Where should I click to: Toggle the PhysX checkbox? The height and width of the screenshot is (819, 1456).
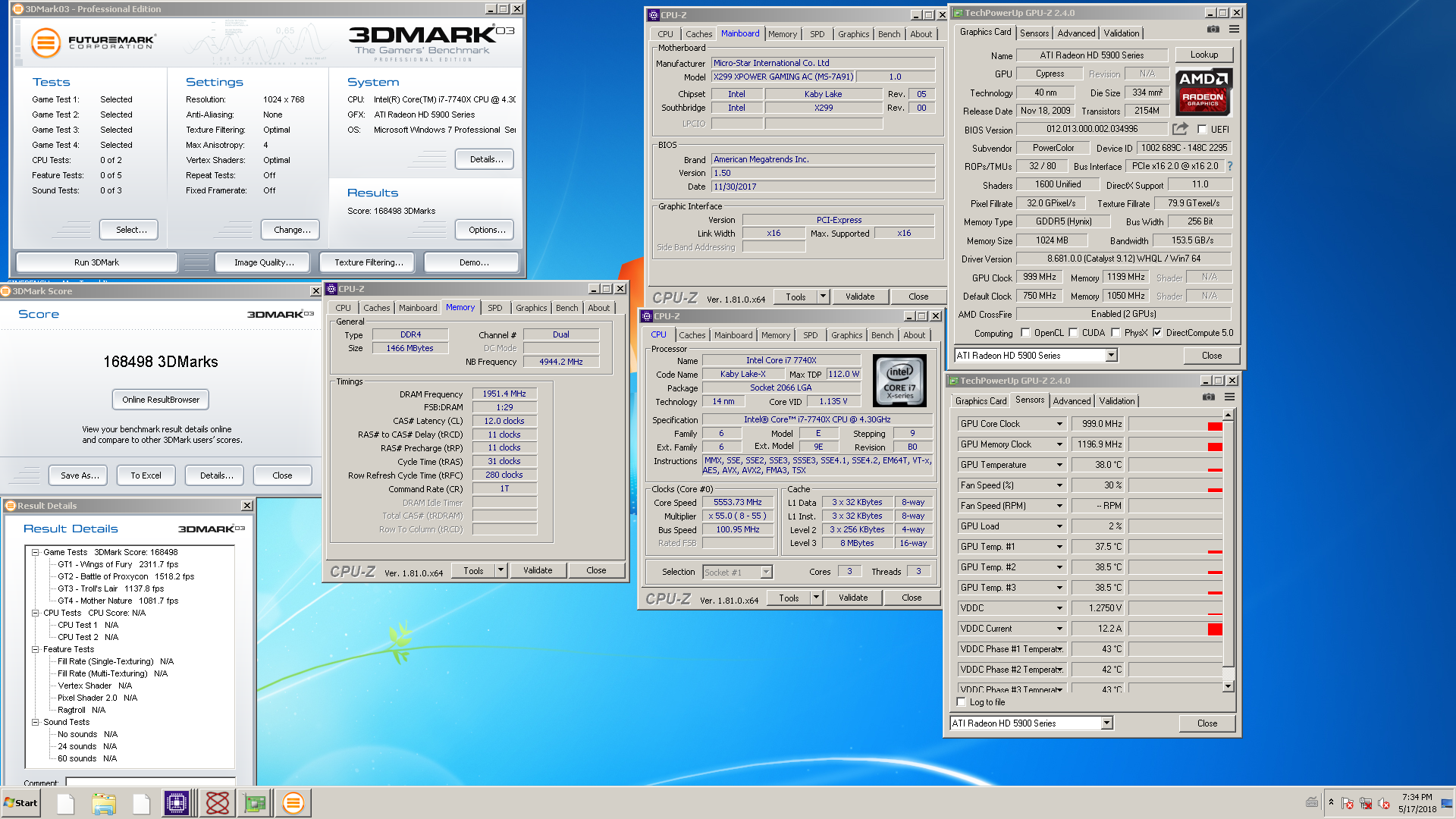pyautogui.click(x=1116, y=333)
